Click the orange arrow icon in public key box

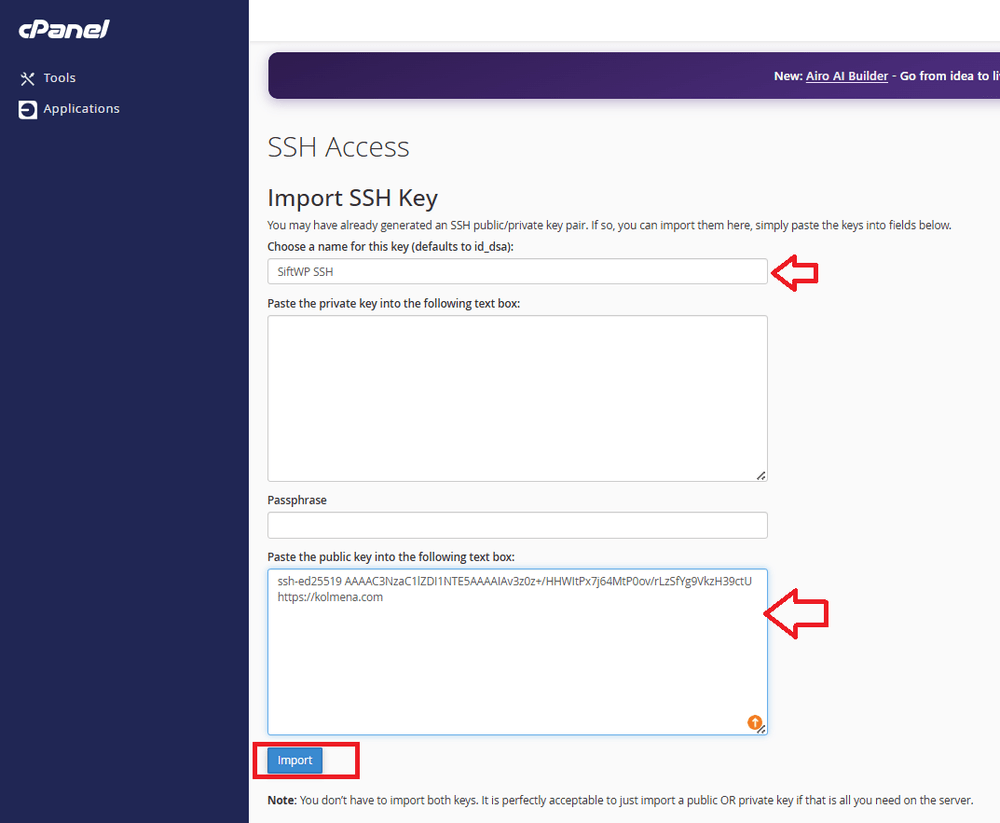point(754,722)
